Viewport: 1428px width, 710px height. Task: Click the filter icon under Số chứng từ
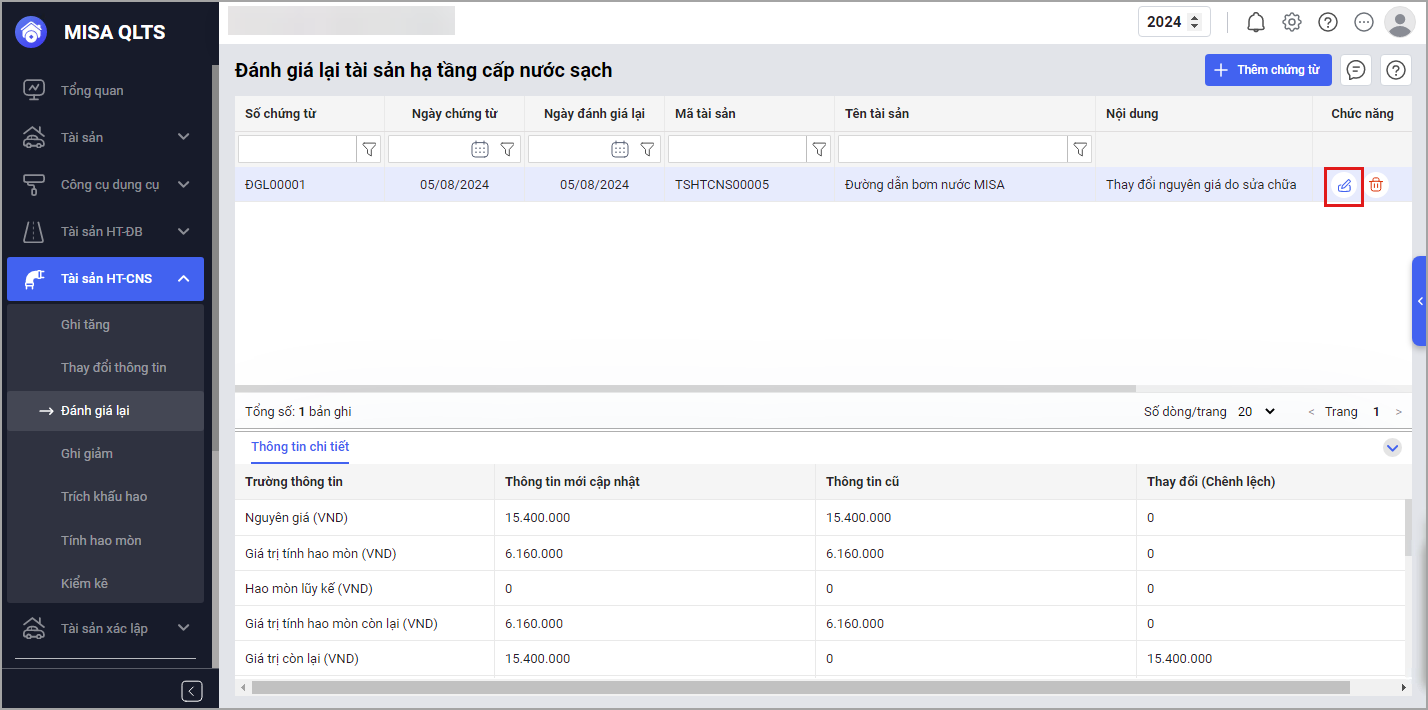369,149
